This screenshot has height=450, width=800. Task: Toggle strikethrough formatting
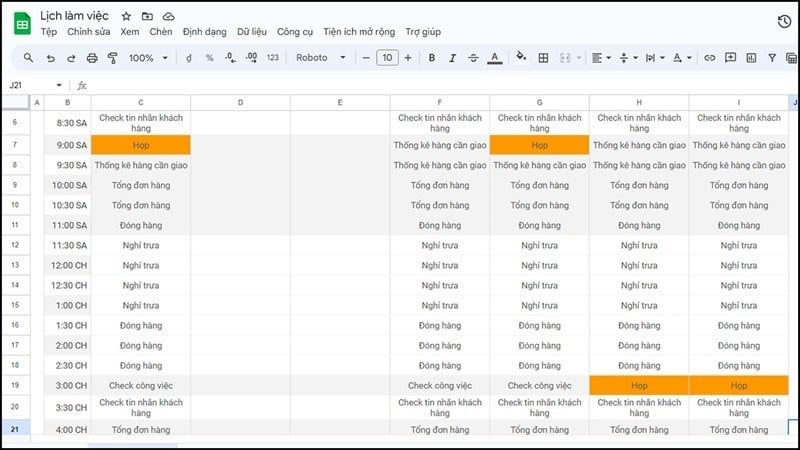[x=473, y=58]
